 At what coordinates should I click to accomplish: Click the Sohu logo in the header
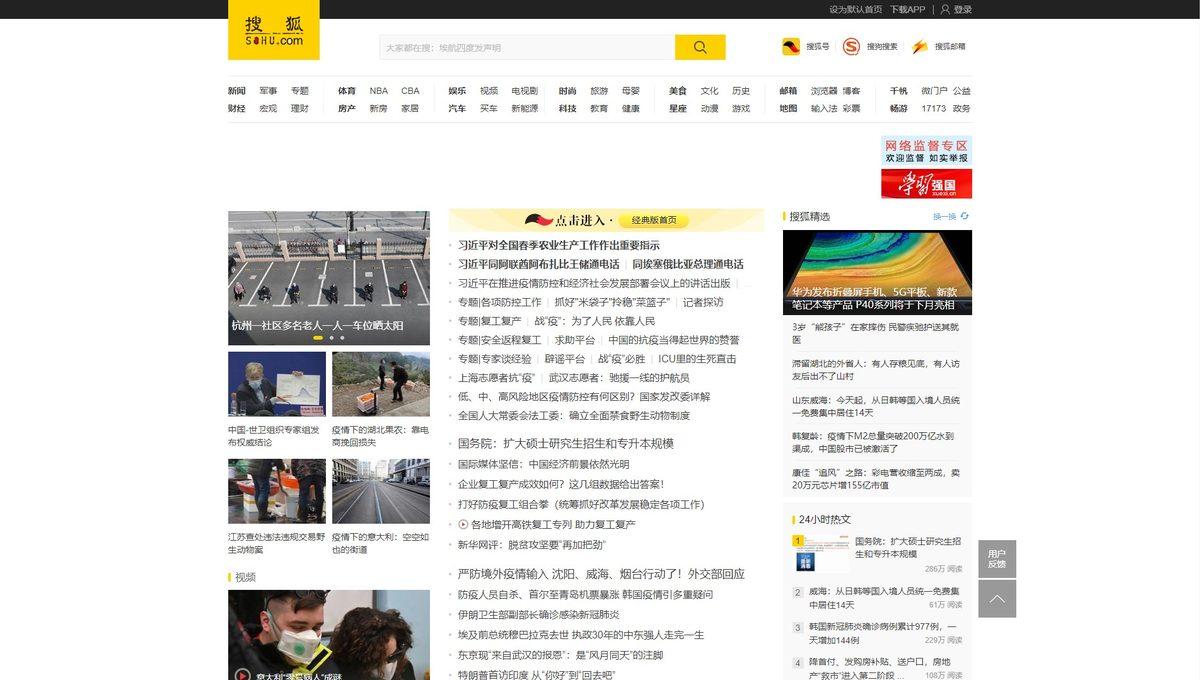coord(273,30)
